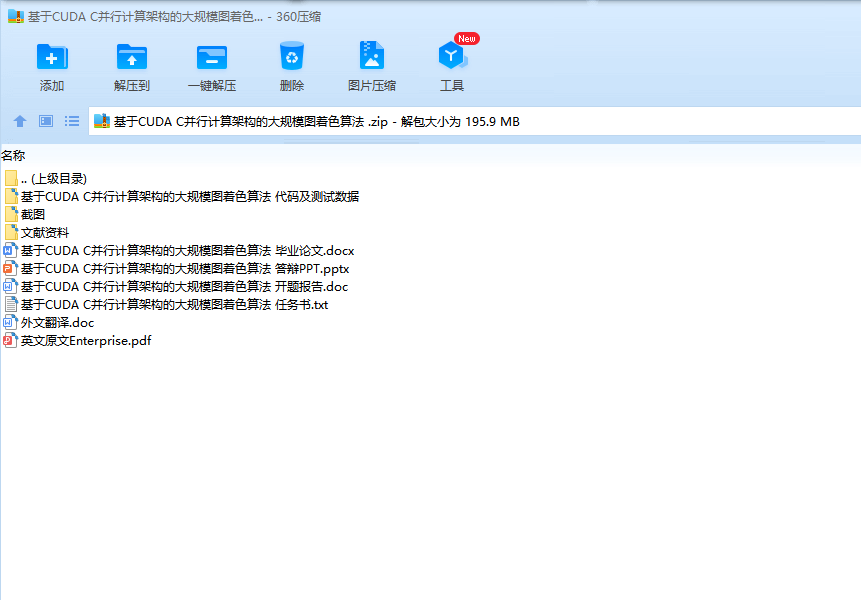Select the ".. (上级目录)" entry text

[x=54, y=178]
